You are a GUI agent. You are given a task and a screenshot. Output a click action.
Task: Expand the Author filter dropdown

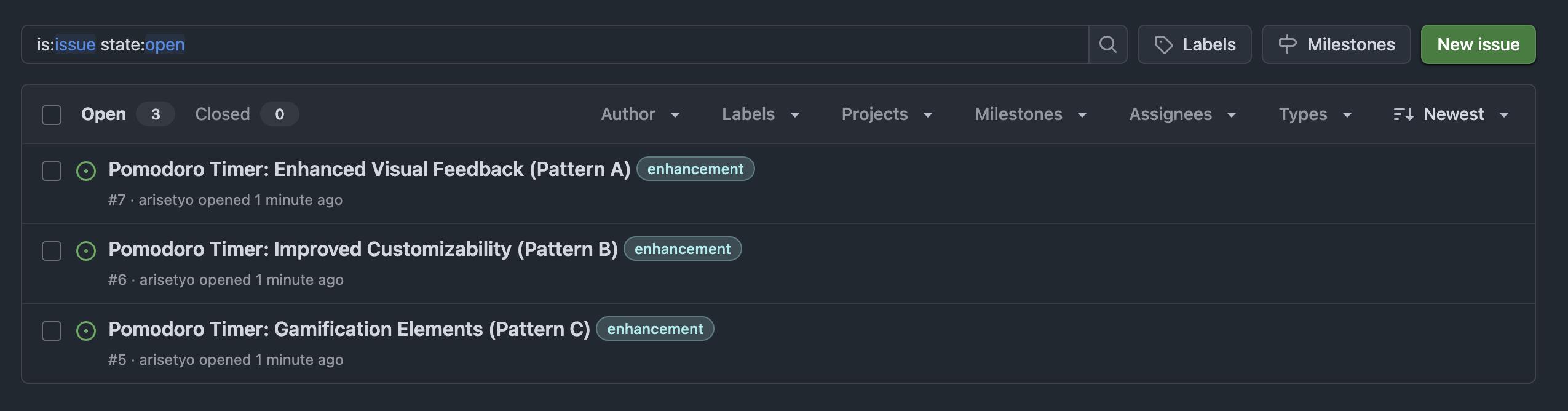[640, 114]
